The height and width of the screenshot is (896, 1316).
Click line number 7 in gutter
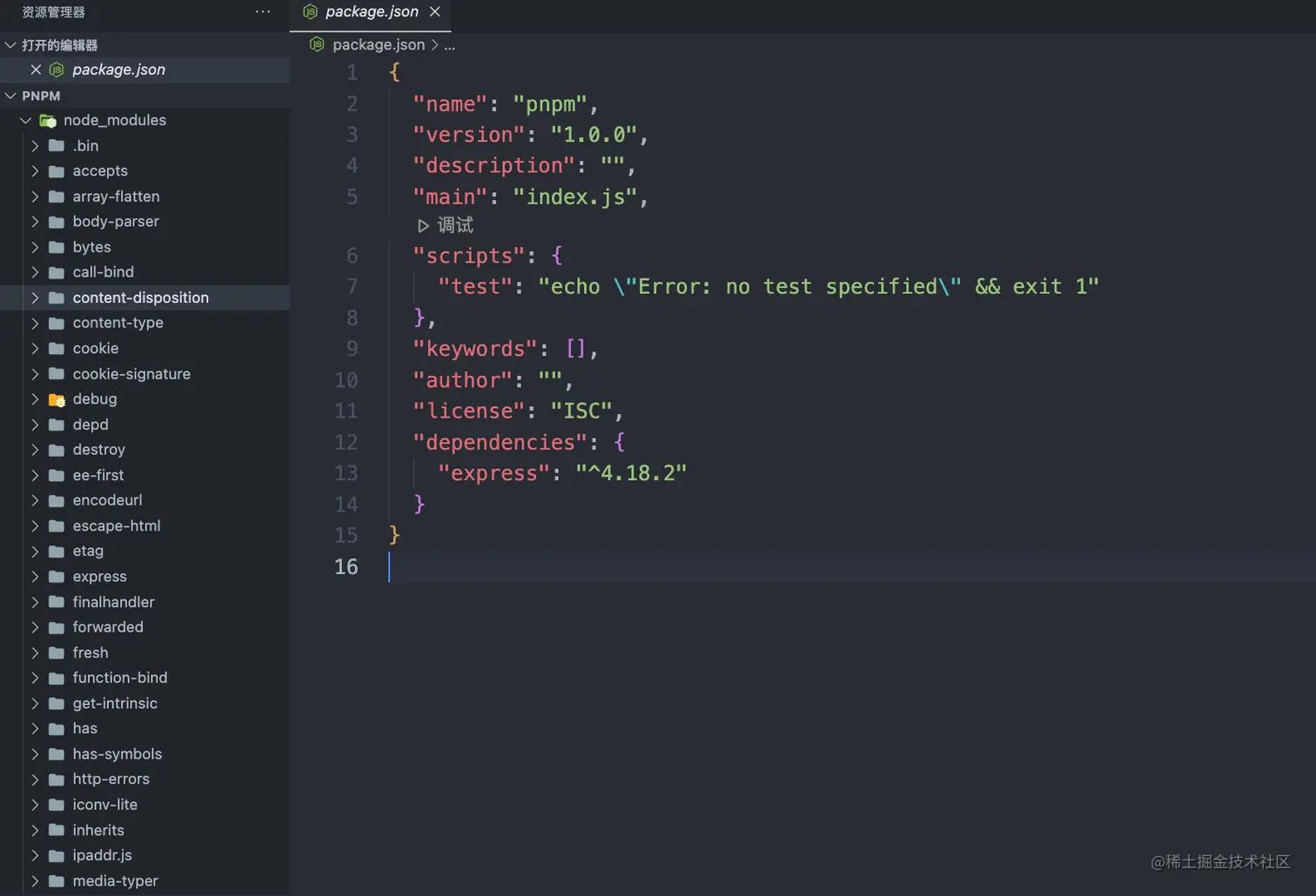(x=352, y=287)
